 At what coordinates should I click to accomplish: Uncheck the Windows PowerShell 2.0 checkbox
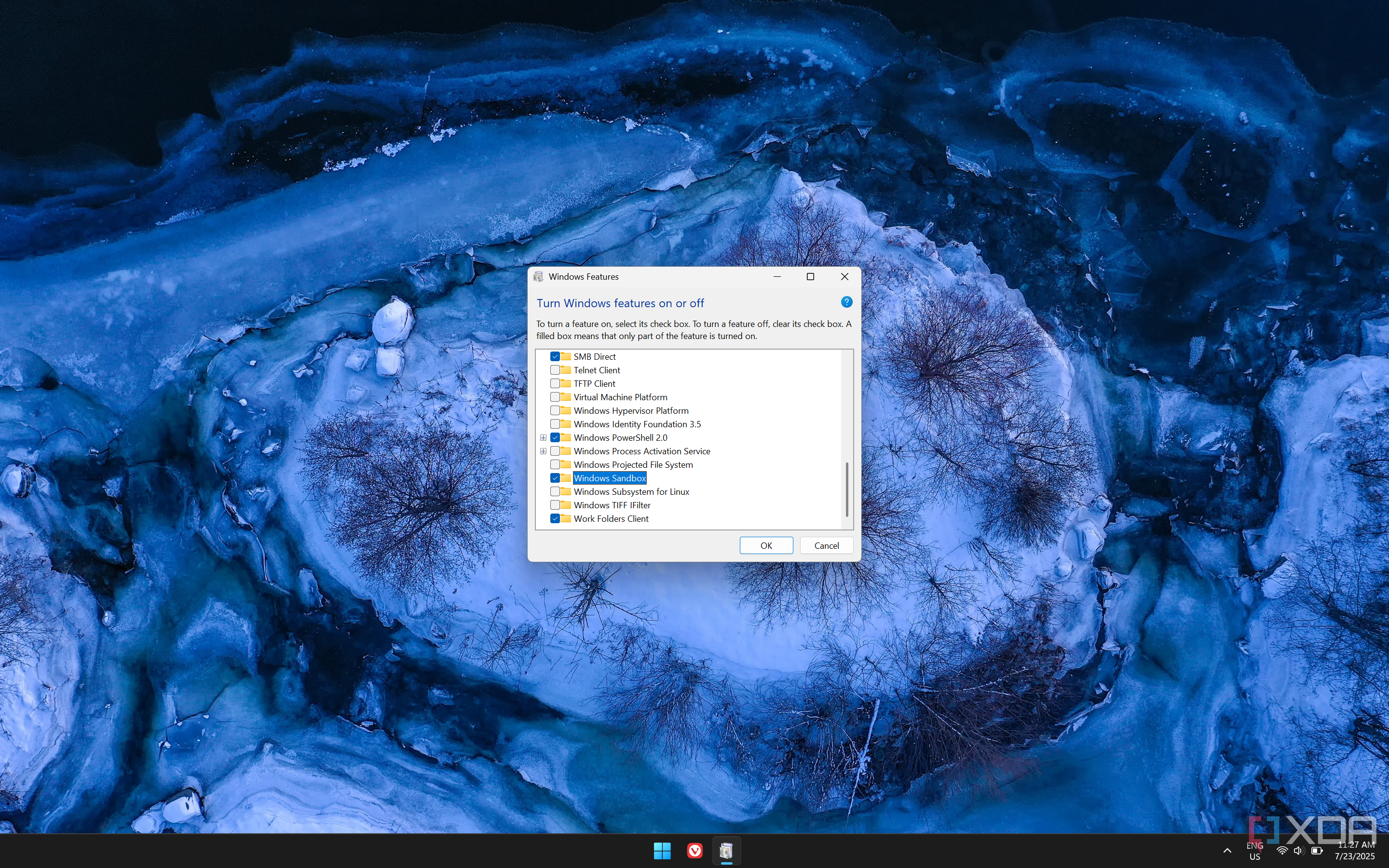tap(555, 437)
